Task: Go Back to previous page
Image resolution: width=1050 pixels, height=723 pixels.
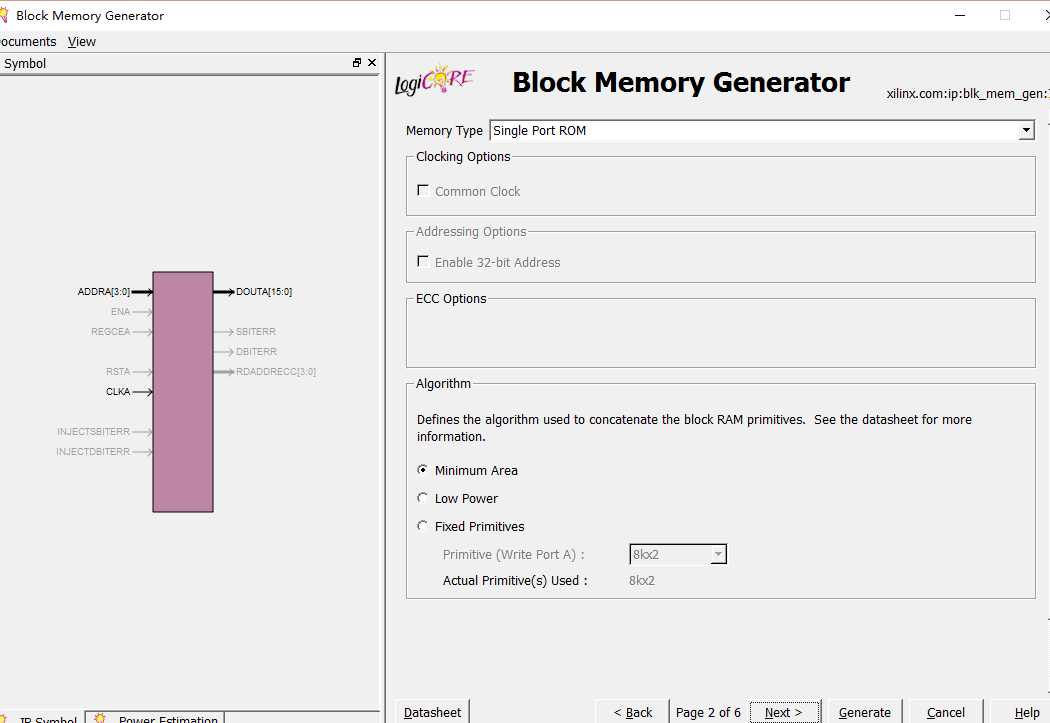Action: pos(633,712)
